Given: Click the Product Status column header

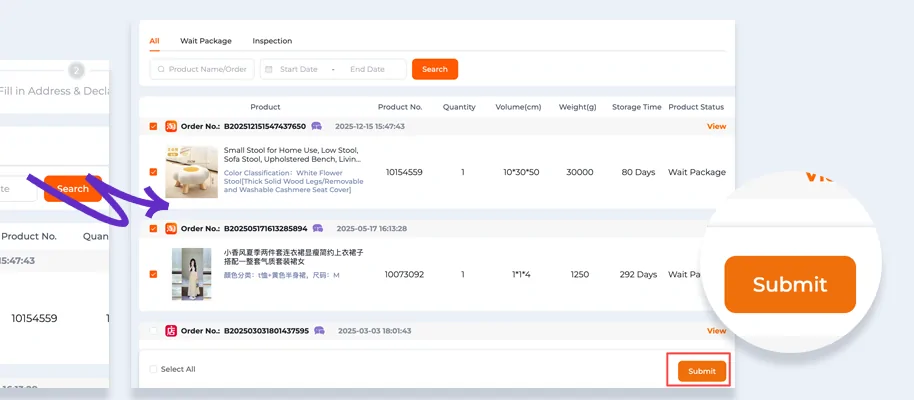Looking at the screenshot, I should pyautogui.click(x=696, y=107).
